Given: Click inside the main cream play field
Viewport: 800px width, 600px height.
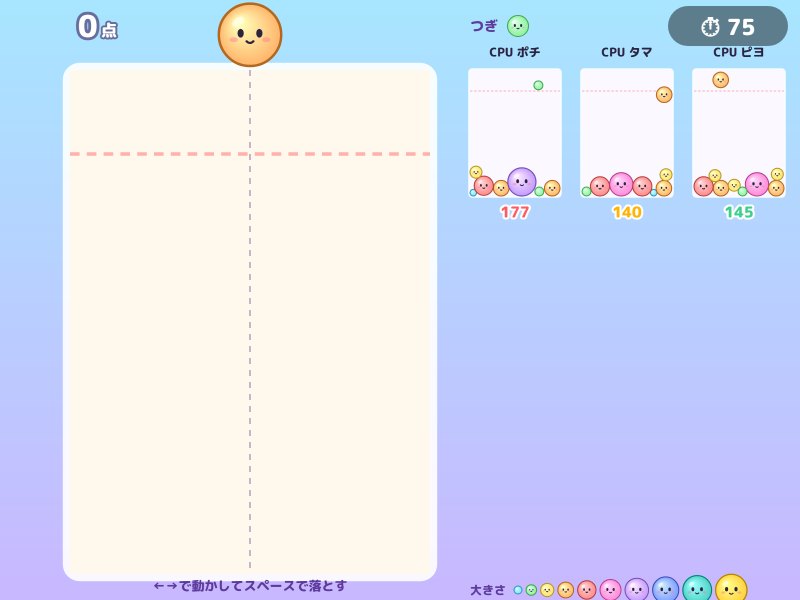Looking at the screenshot, I should 250,321.
